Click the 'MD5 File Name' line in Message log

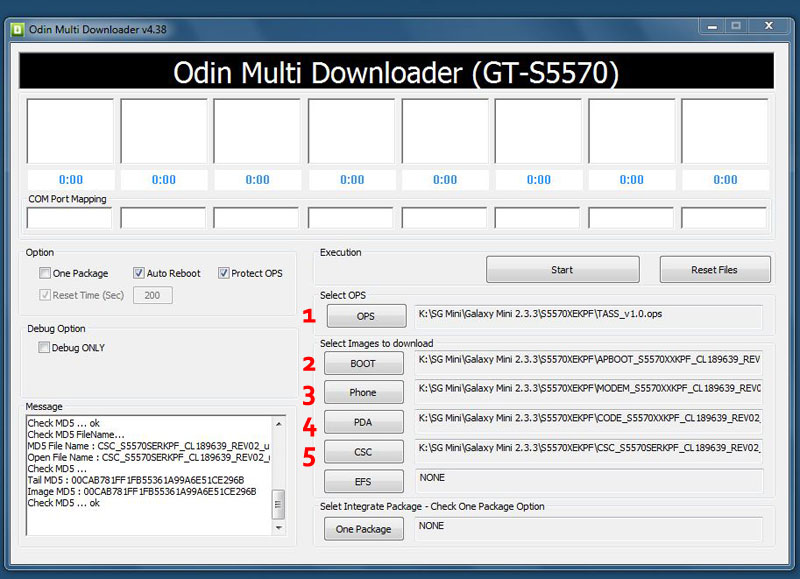148,446
